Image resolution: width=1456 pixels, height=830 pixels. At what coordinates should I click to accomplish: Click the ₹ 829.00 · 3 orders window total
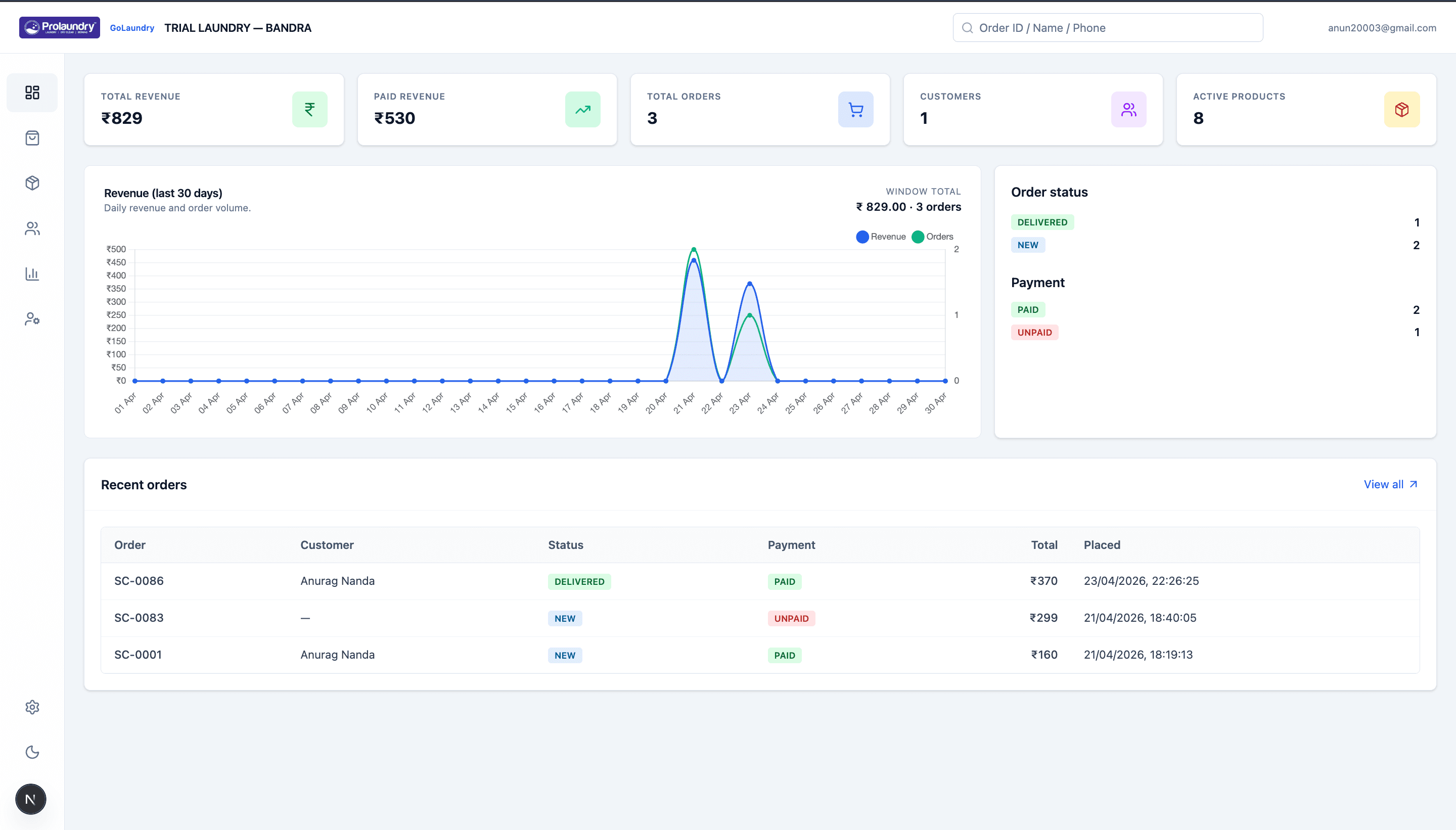(908, 207)
